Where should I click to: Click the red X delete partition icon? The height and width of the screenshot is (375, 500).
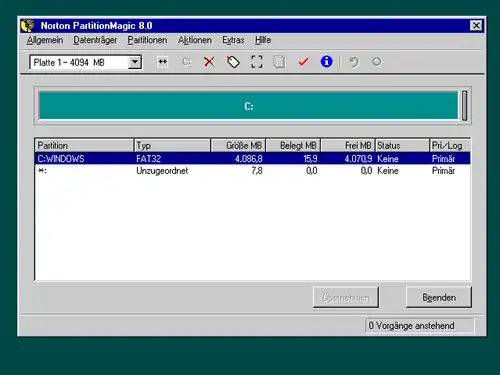click(x=209, y=62)
